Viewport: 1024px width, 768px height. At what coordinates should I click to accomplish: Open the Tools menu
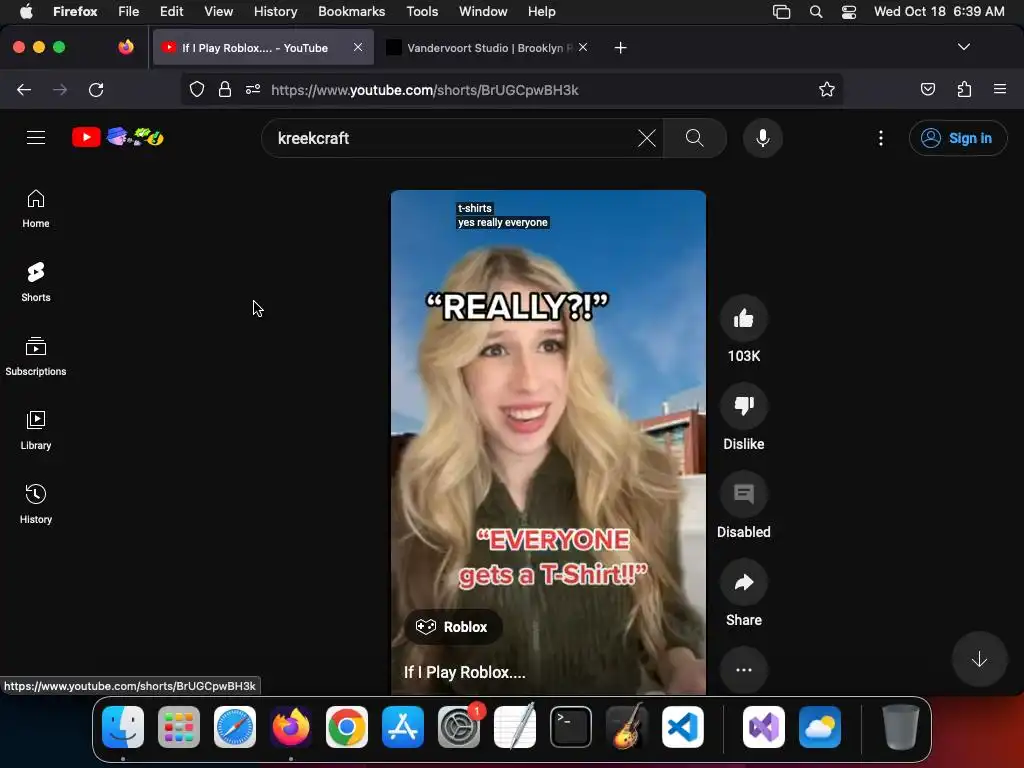pos(422,12)
